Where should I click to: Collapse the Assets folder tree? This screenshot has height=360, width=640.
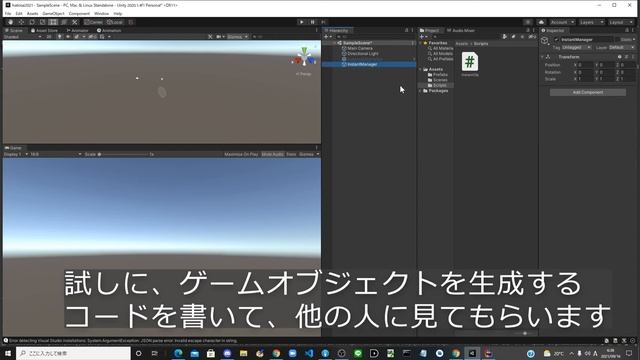[420, 69]
